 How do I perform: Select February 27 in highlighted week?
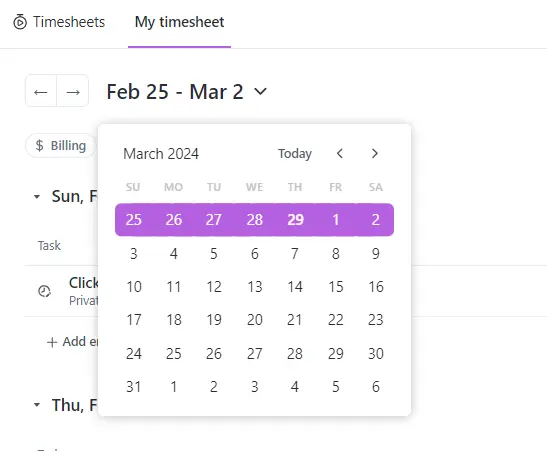[214, 220]
